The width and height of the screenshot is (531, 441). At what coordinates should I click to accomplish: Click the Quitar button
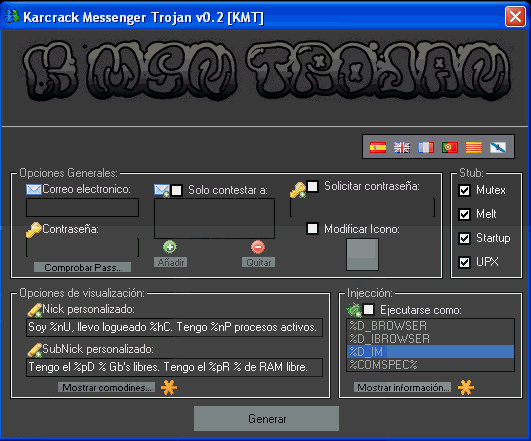coord(258,262)
